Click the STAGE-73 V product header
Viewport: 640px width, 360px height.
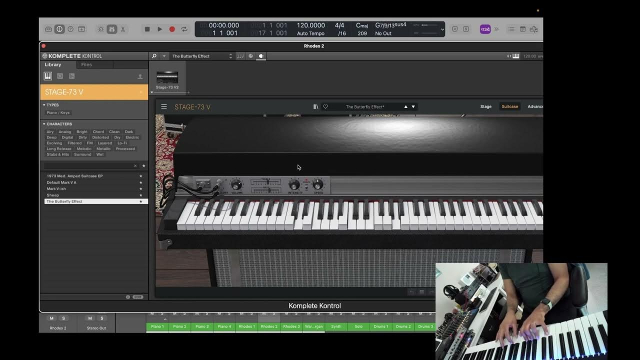pos(94,92)
